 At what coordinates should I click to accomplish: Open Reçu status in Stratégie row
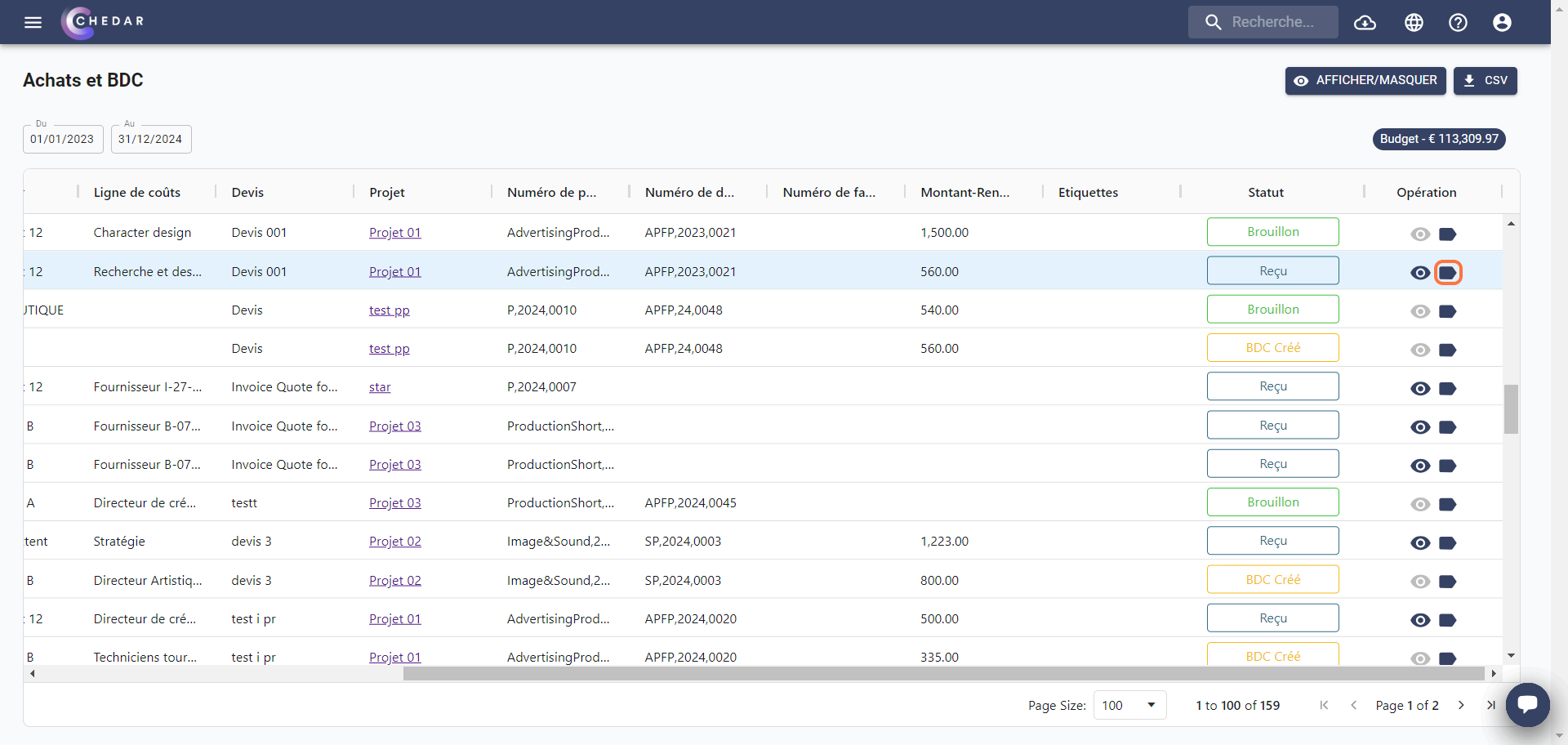point(1272,541)
